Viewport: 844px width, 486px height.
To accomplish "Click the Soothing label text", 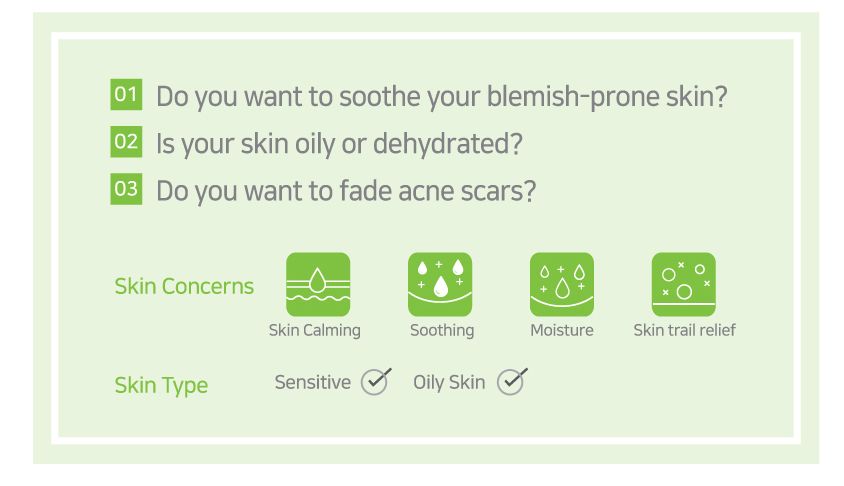I will pyautogui.click(x=442, y=330).
